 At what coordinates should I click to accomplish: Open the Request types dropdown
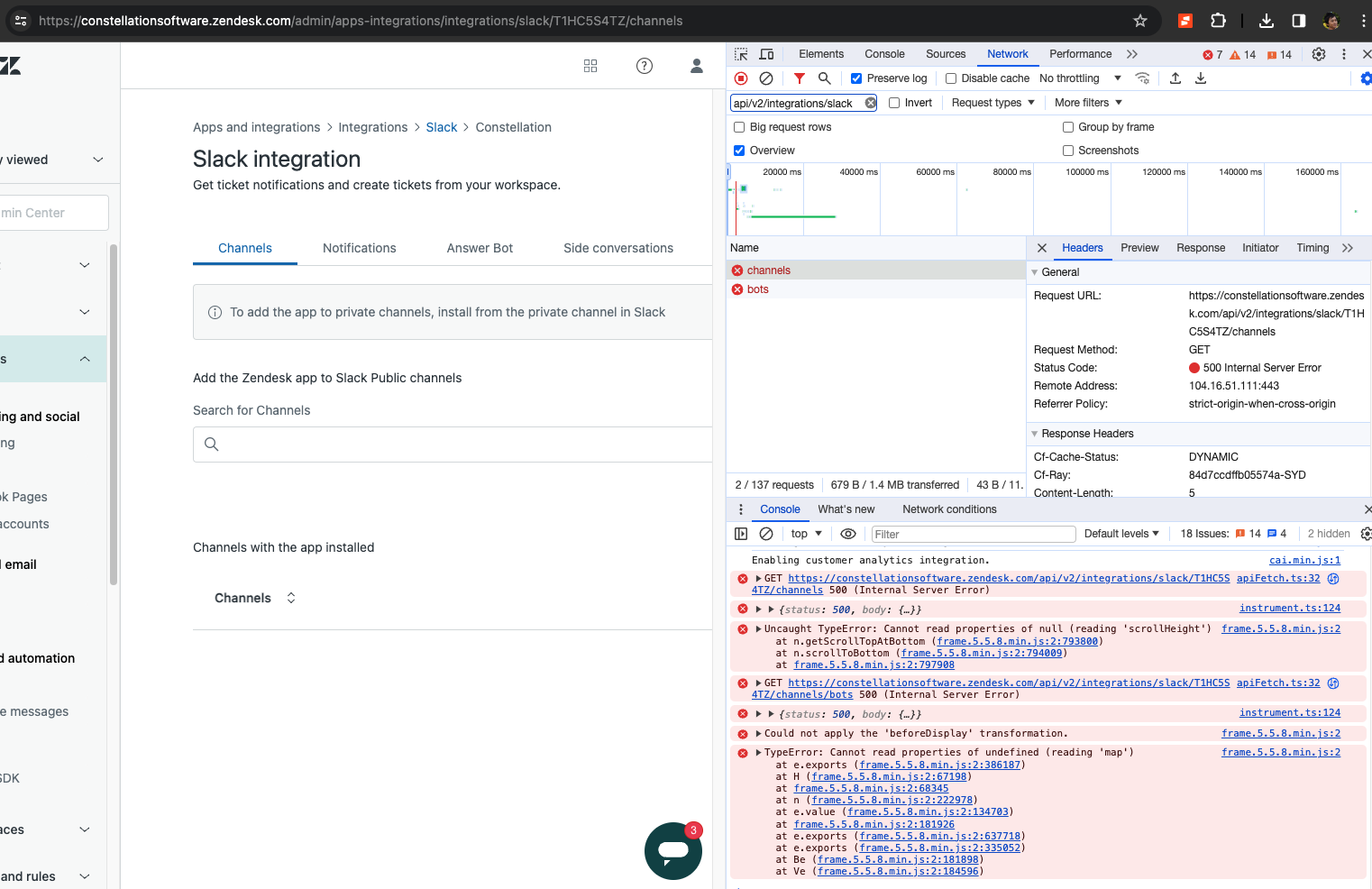992,103
